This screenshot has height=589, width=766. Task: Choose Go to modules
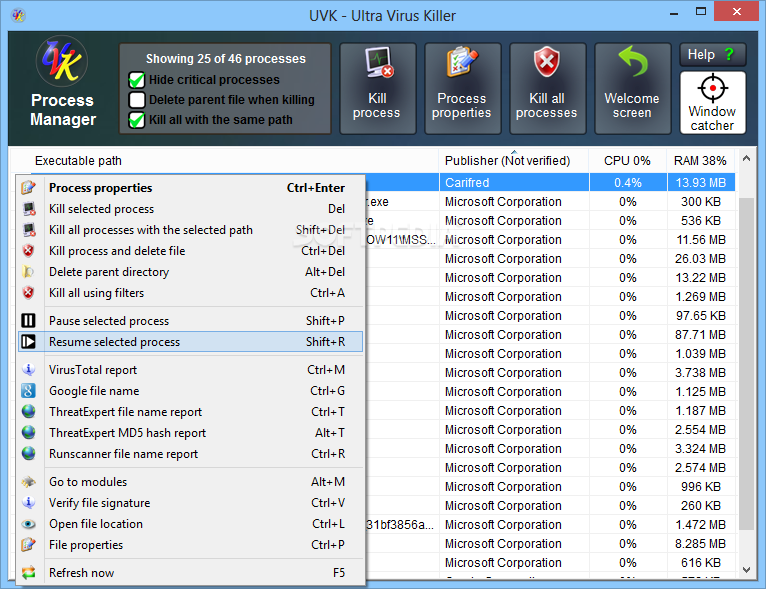[x=191, y=482]
